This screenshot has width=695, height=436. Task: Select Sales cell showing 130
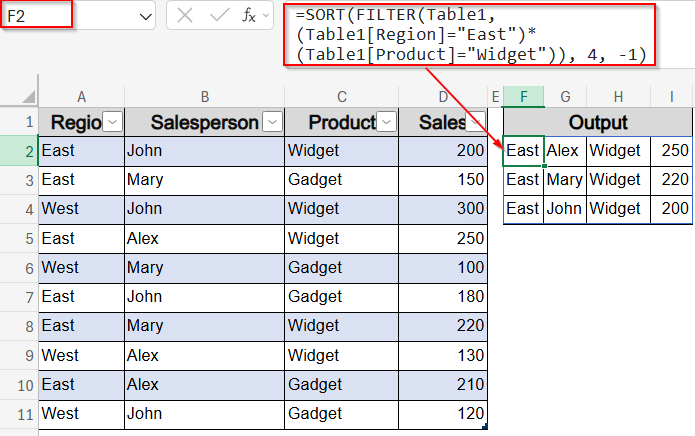pos(443,355)
